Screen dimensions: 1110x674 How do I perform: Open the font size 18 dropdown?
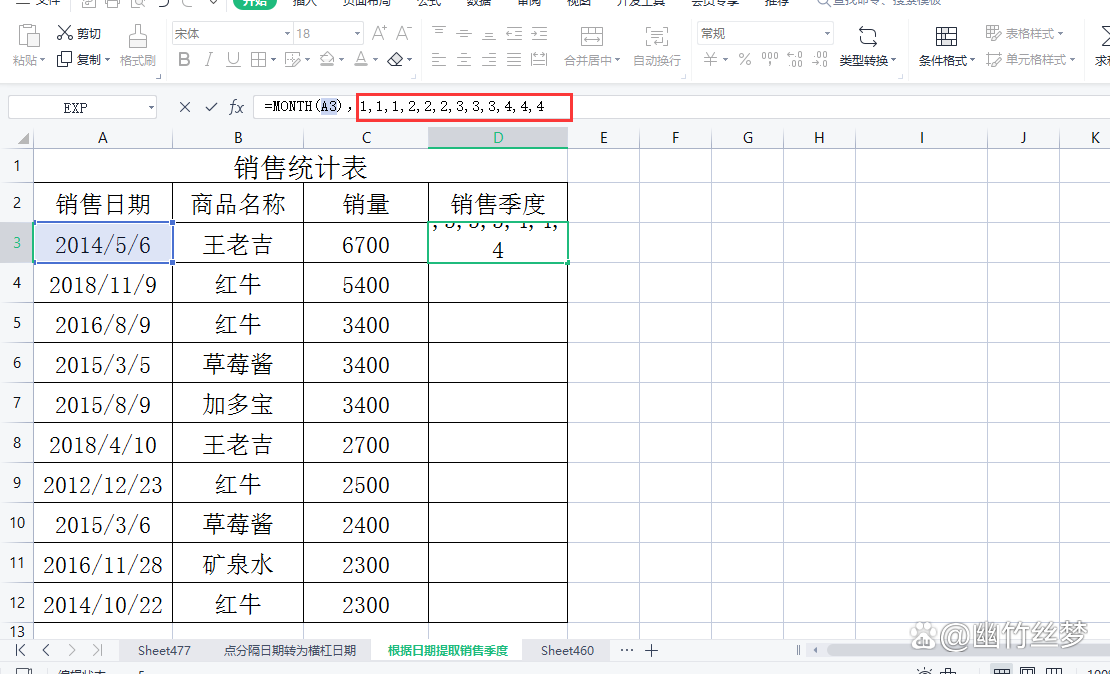[x=357, y=33]
